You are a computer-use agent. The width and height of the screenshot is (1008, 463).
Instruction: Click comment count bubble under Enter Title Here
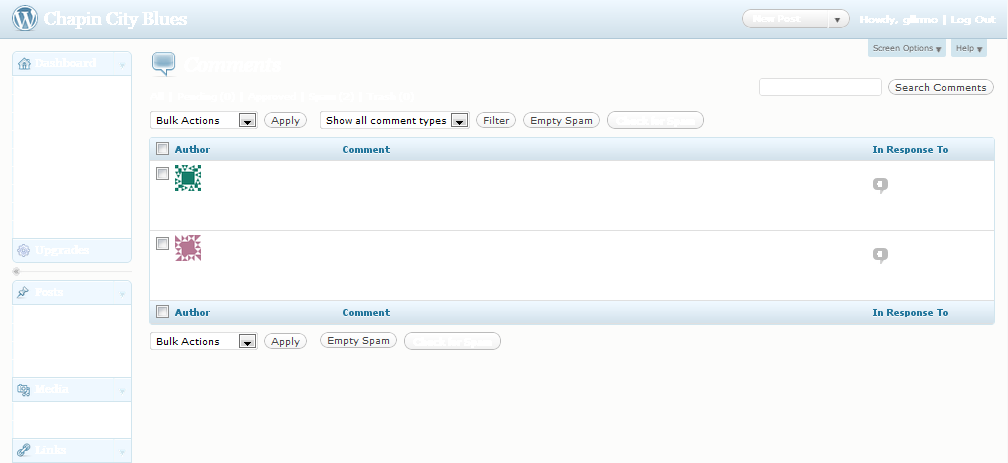click(x=880, y=255)
